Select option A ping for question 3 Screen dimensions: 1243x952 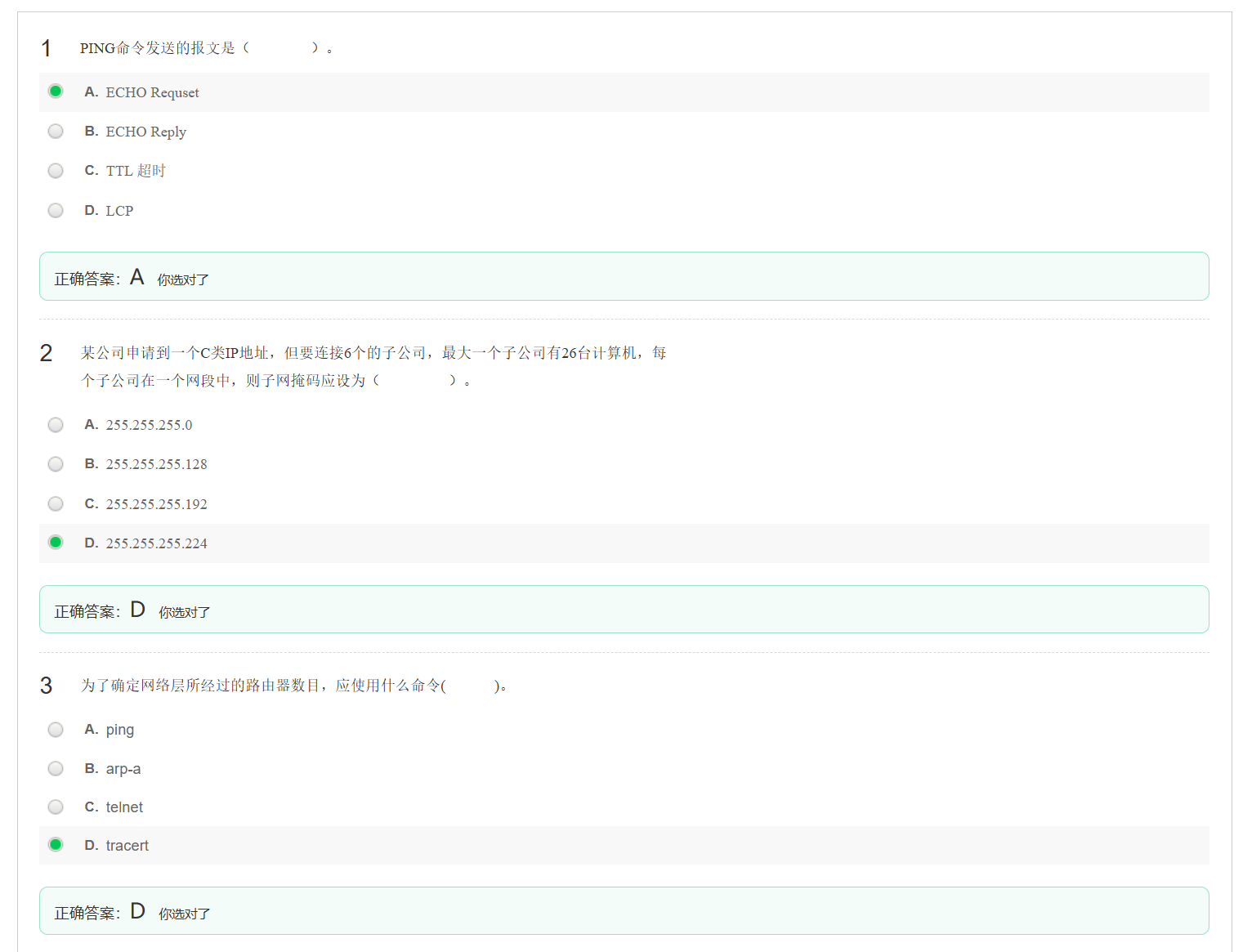(55, 729)
